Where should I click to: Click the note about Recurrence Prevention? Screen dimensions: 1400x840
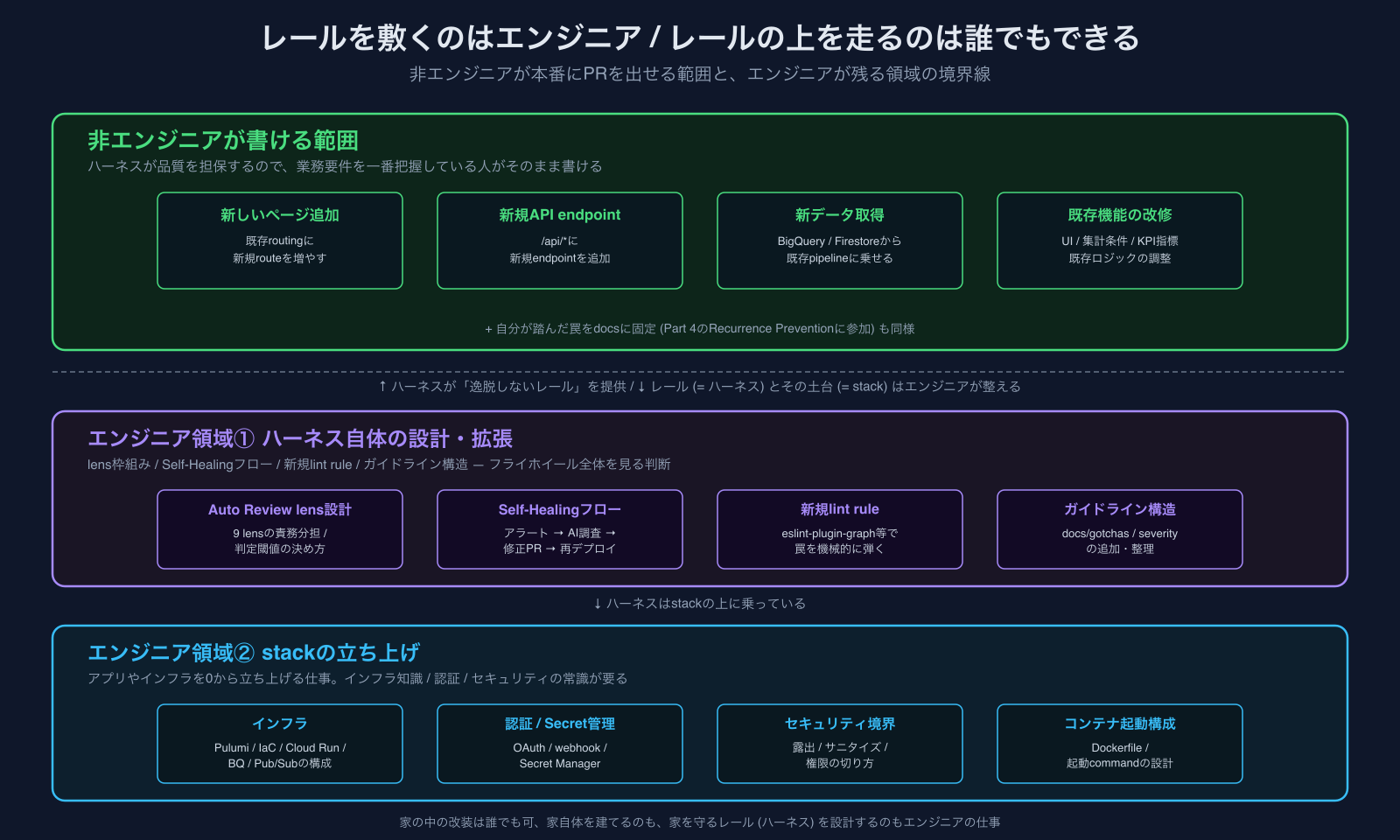pos(700,329)
